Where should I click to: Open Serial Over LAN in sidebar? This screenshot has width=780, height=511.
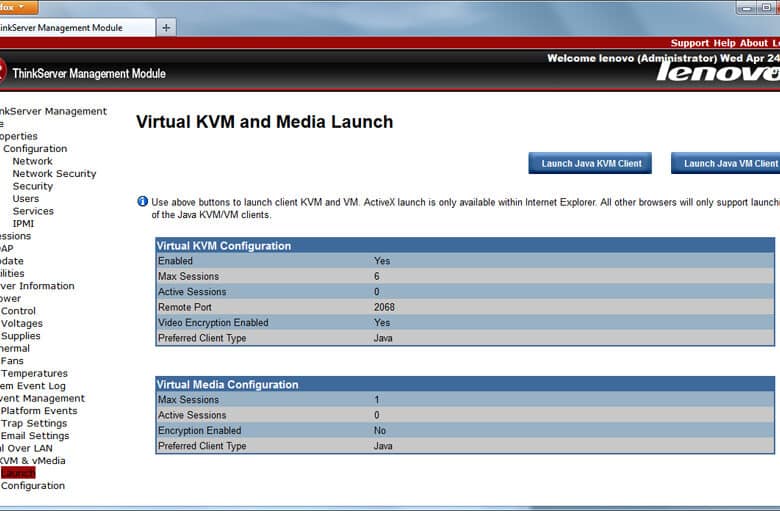coord(26,448)
